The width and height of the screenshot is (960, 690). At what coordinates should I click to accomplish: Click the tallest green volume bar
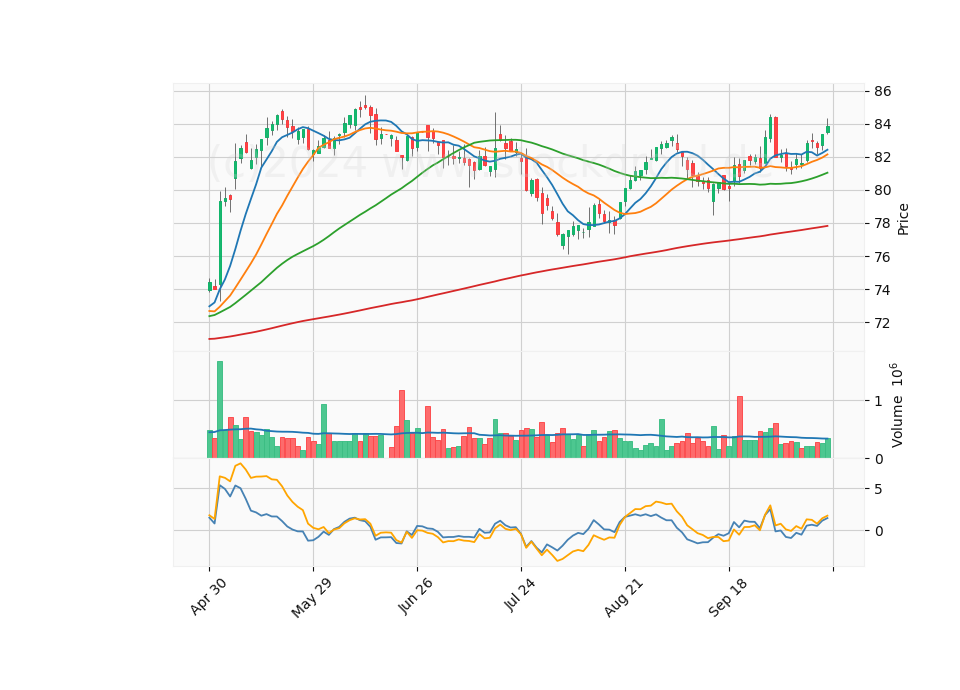[x=220, y=410]
